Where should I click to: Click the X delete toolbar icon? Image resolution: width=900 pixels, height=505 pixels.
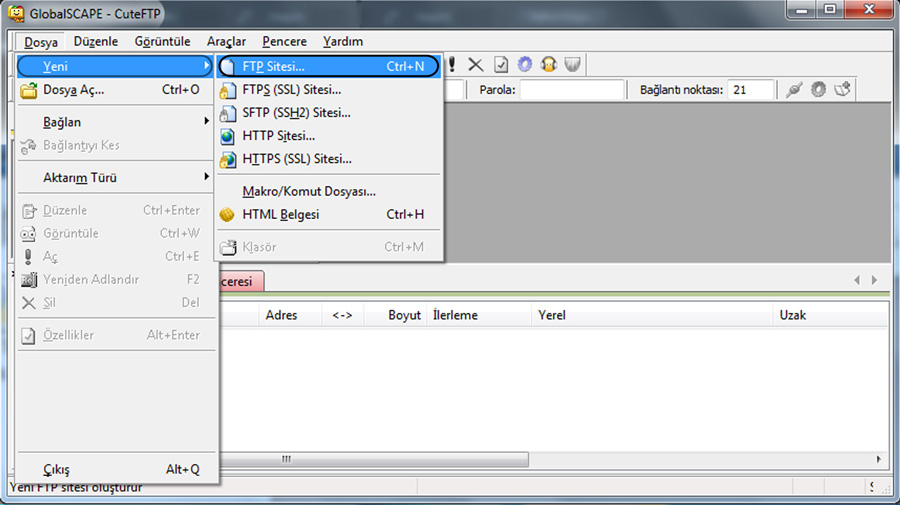coord(475,64)
